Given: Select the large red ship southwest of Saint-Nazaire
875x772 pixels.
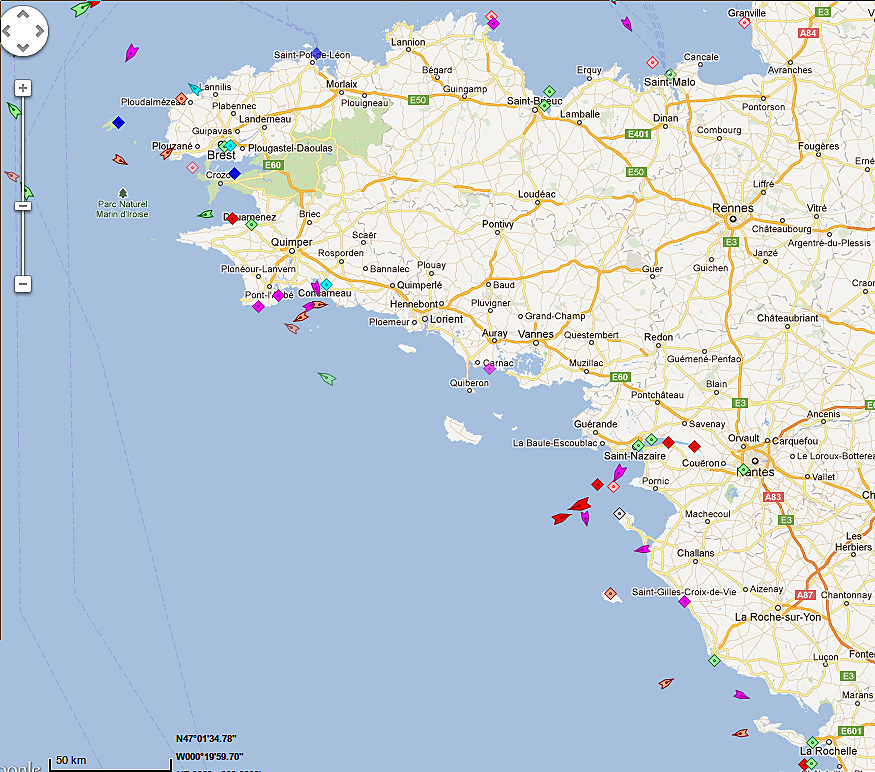Looking at the screenshot, I should 580,505.
